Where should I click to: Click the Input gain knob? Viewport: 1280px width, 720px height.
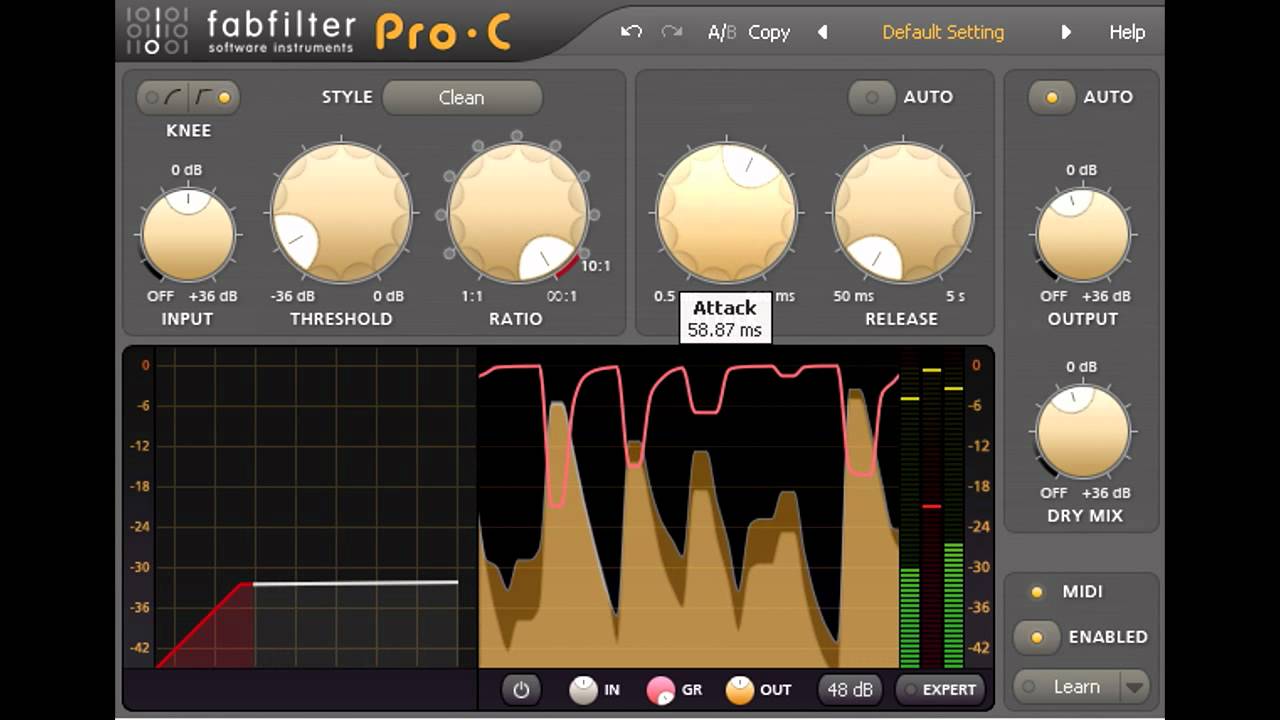[188, 235]
